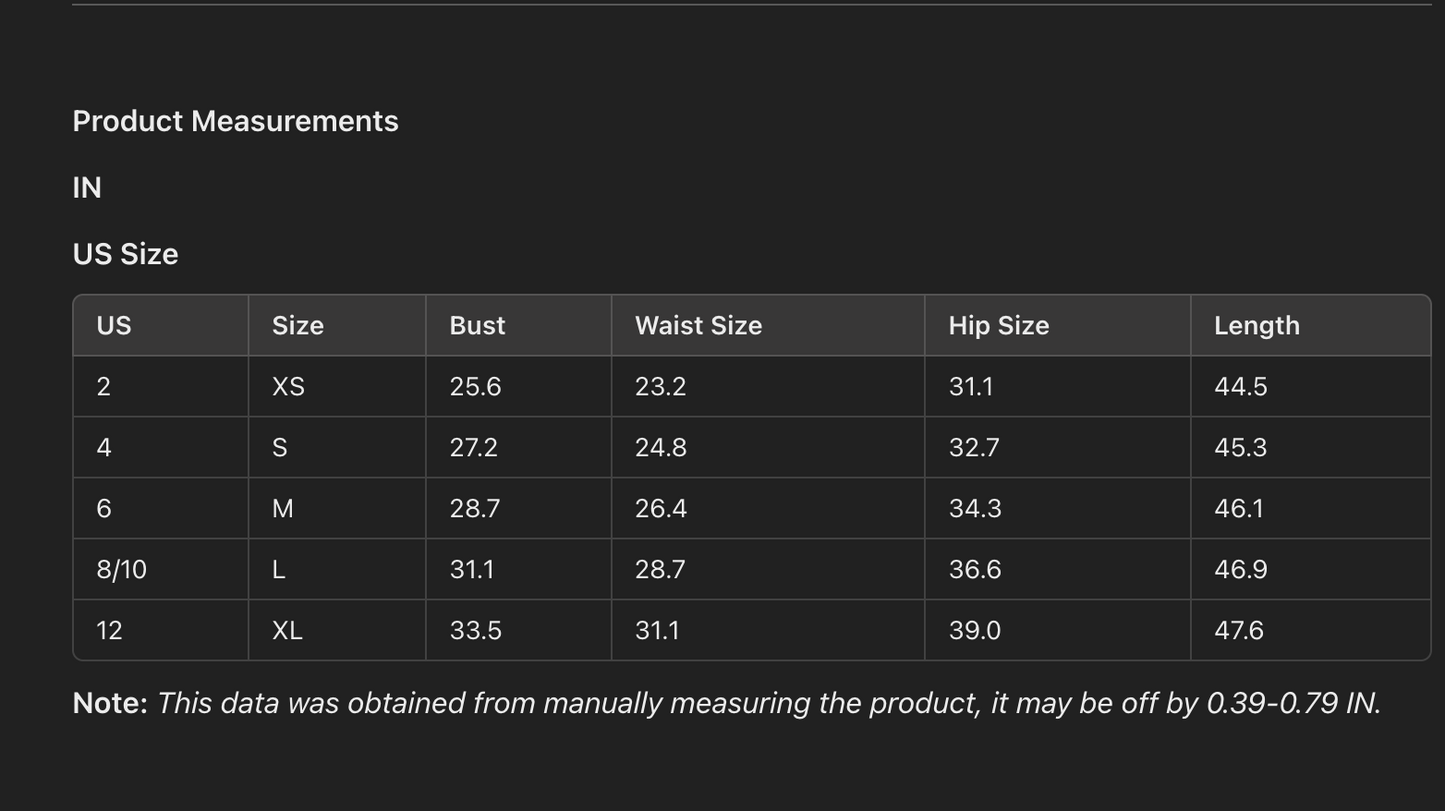Select the XS size cell
The image size is (1445, 811).
click(x=288, y=387)
